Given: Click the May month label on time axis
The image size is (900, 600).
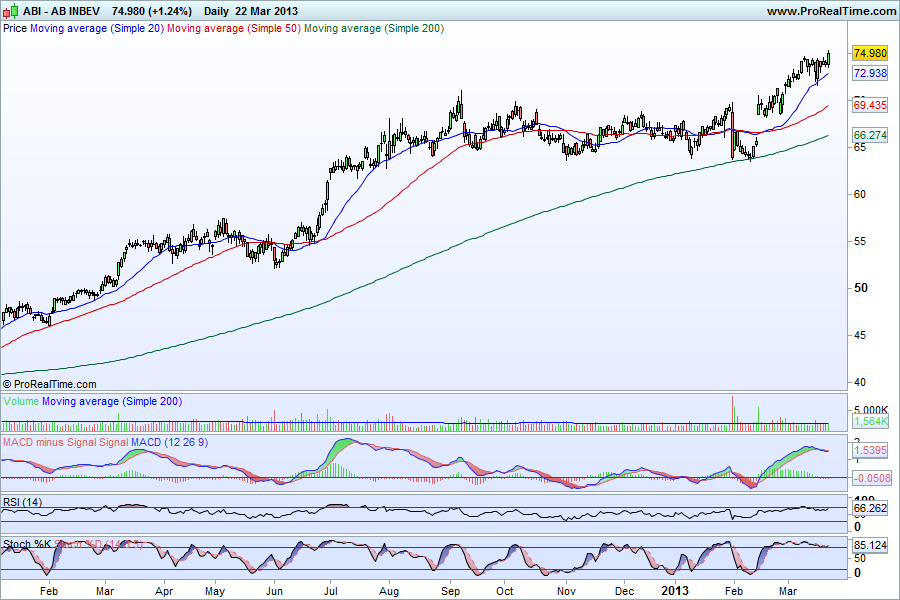Looking at the screenshot, I should pos(215,591).
